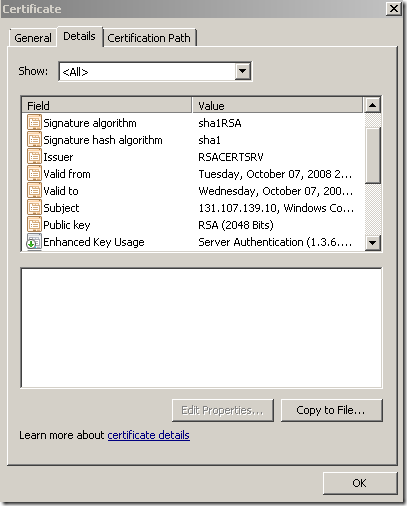Click the Valid to field icon
This screenshot has width=407, height=506.
coord(34,191)
